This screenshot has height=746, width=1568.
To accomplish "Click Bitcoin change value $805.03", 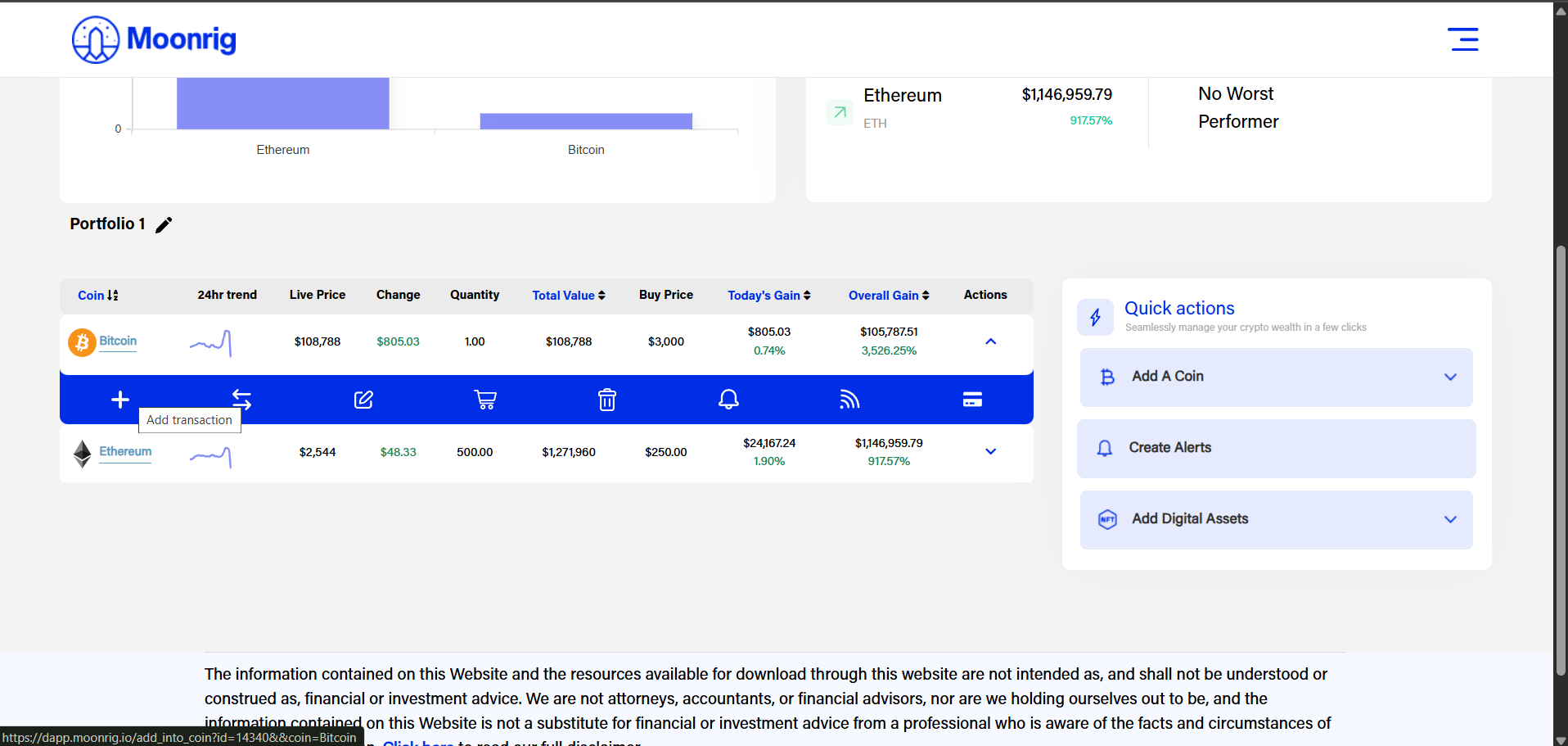I will click(398, 341).
